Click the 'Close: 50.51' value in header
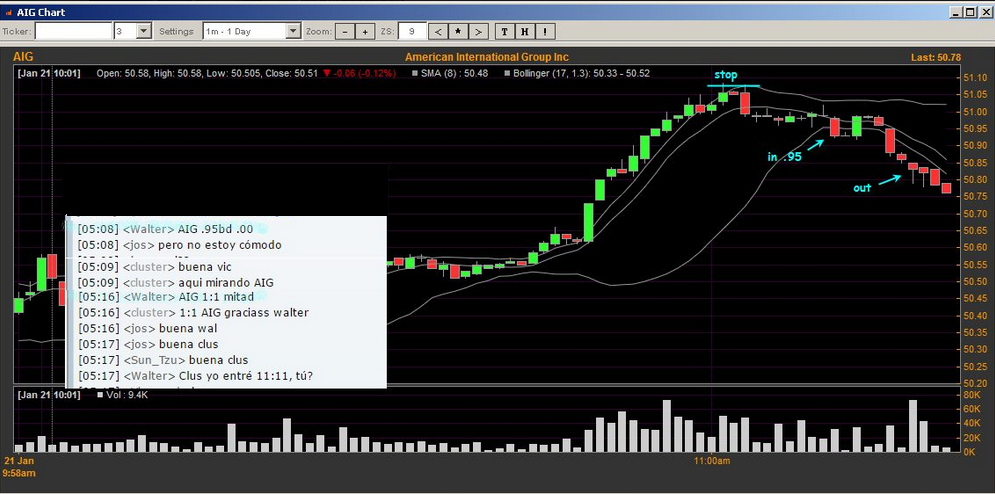Image resolution: width=995 pixels, height=494 pixels. point(293,74)
